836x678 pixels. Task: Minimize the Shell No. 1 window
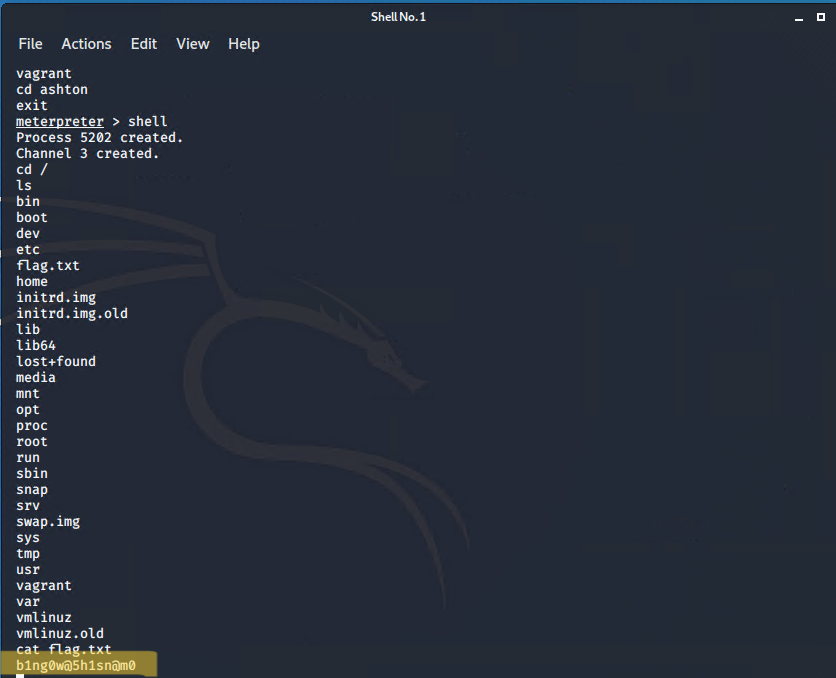(x=799, y=18)
